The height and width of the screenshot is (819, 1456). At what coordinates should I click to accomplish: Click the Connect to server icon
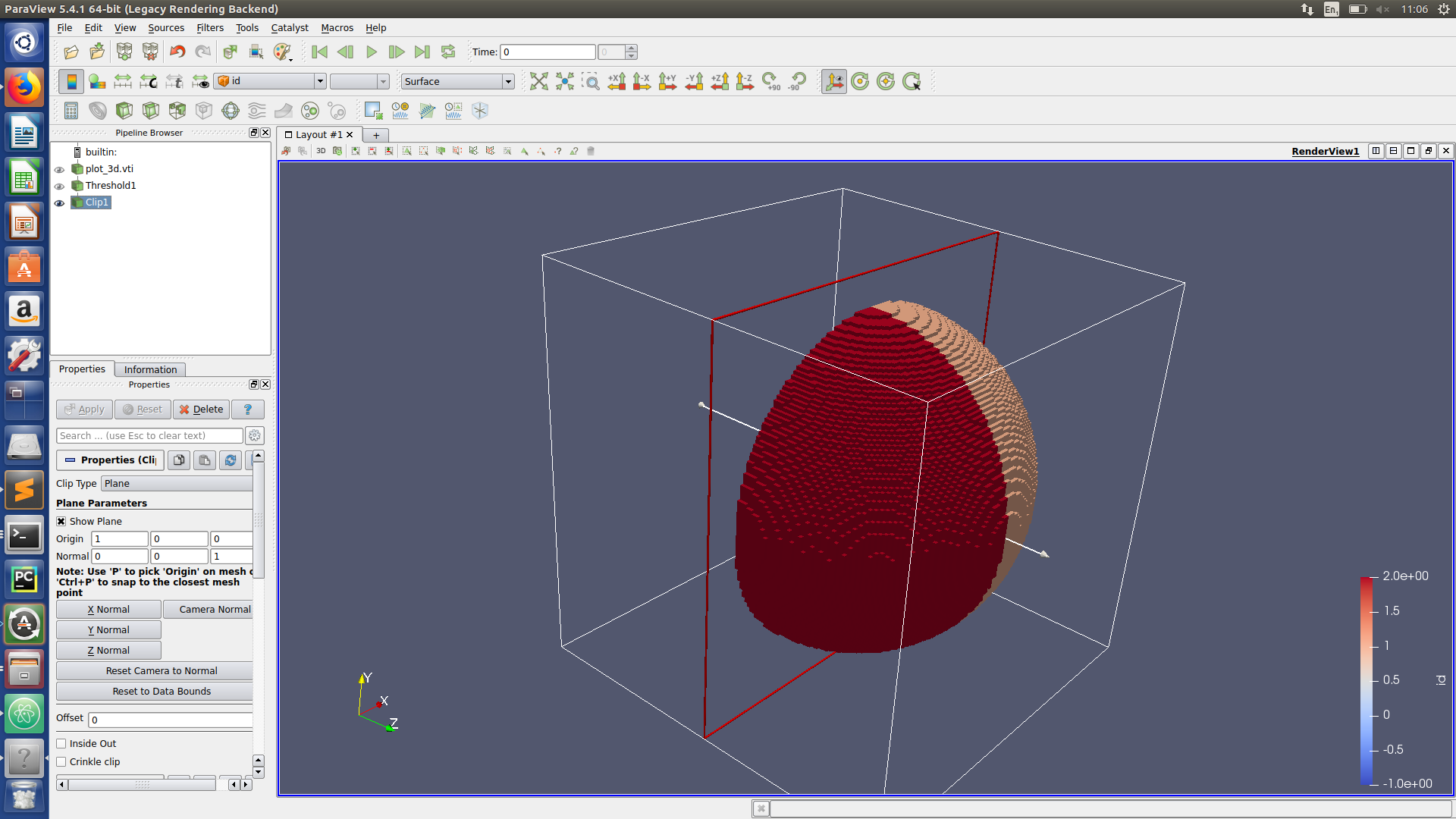click(x=124, y=52)
